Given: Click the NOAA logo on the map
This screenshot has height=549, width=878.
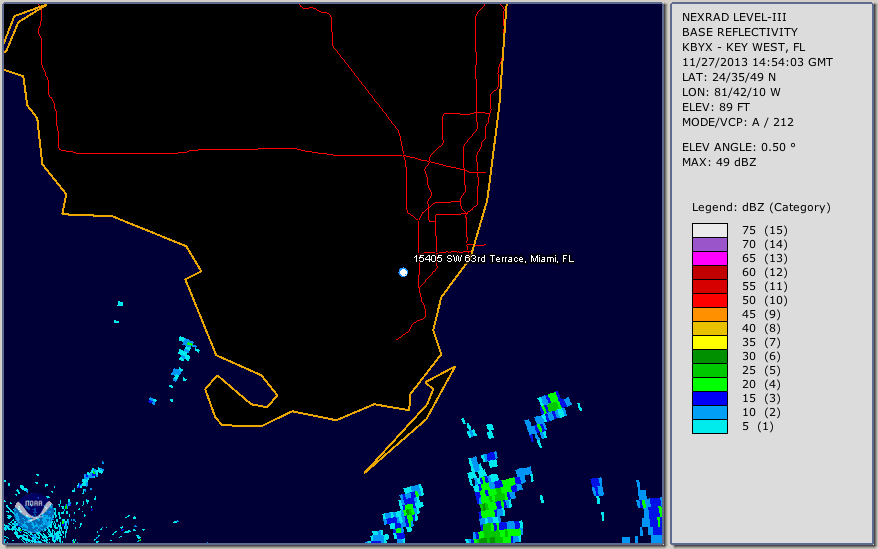Looking at the screenshot, I should [x=34, y=513].
